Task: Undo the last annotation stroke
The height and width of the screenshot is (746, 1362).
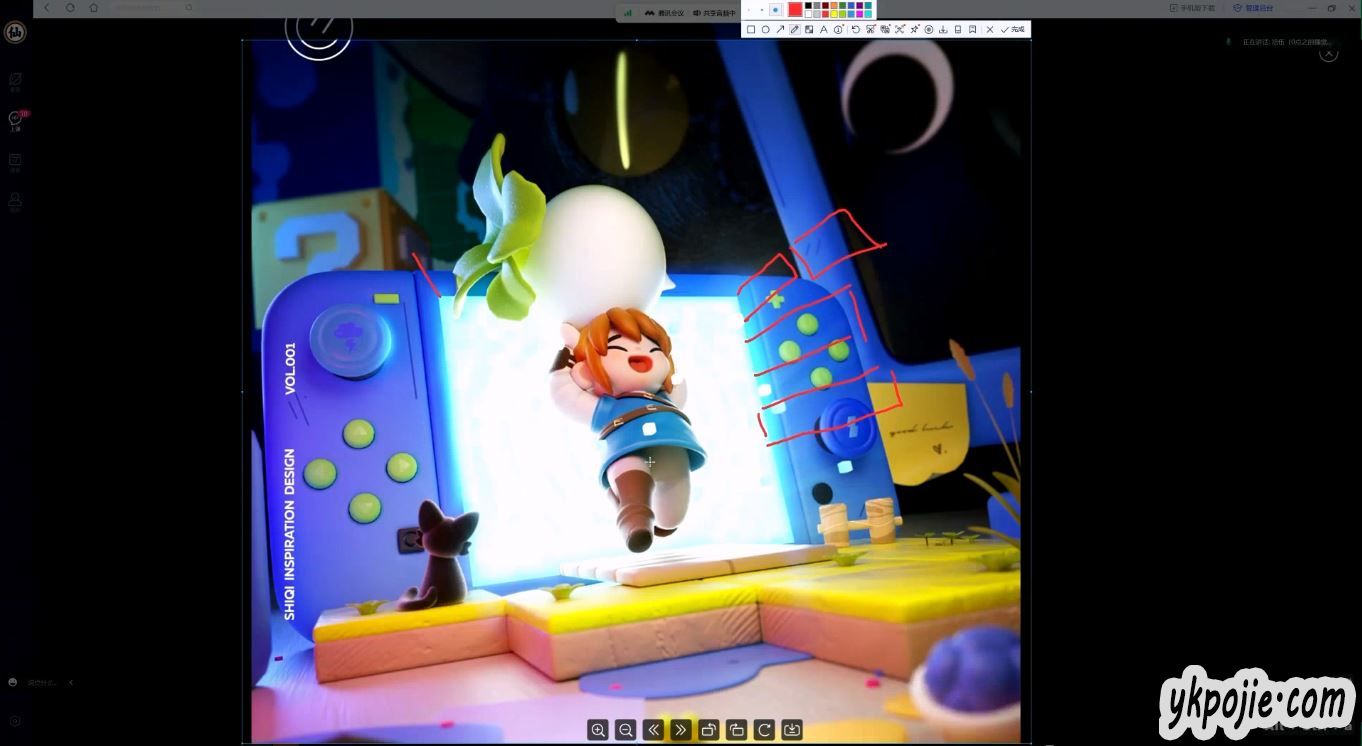Action: coord(855,30)
